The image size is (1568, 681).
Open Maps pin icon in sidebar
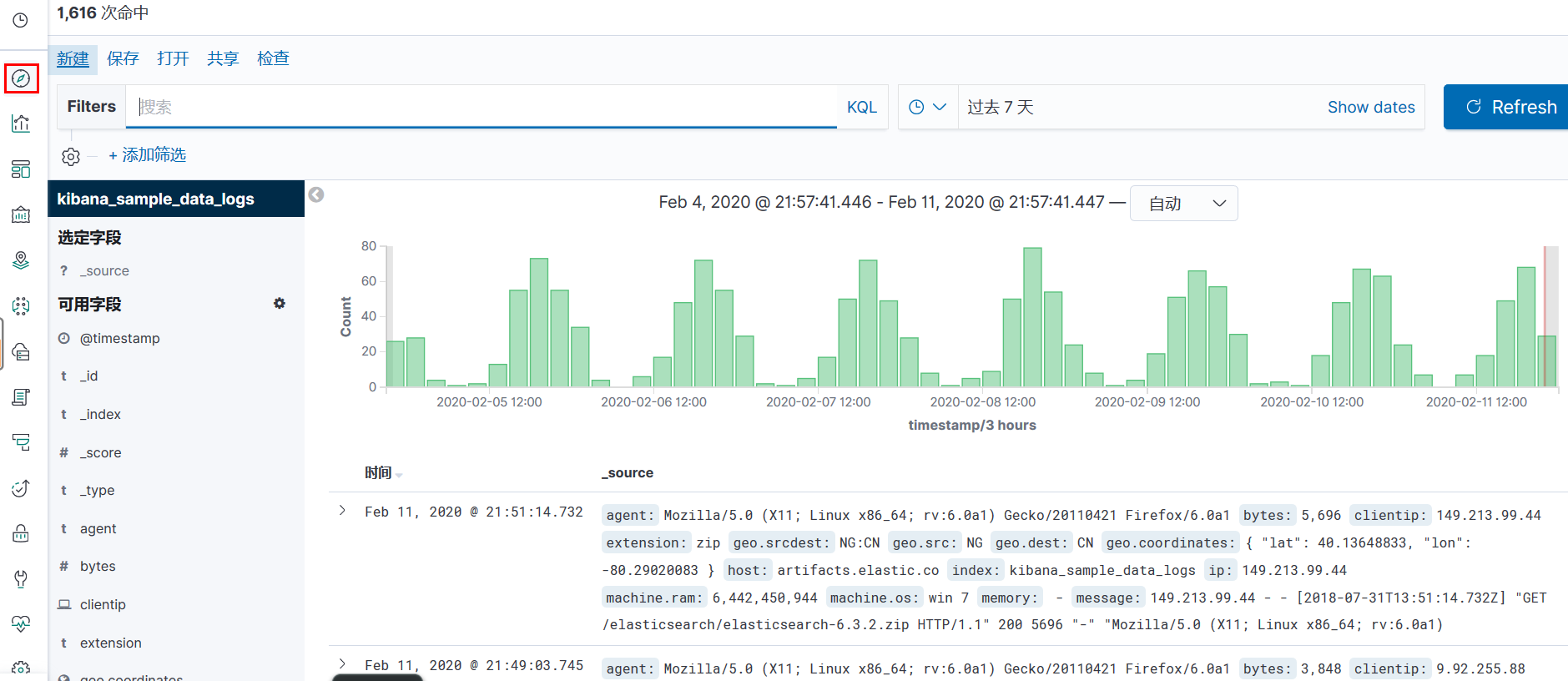pos(21,260)
